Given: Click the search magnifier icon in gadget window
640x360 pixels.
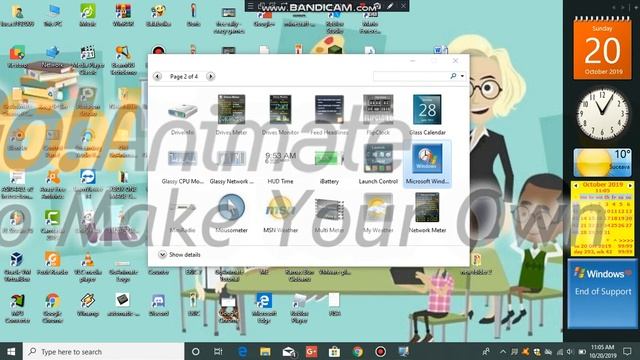Looking at the screenshot, I should 453,76.
